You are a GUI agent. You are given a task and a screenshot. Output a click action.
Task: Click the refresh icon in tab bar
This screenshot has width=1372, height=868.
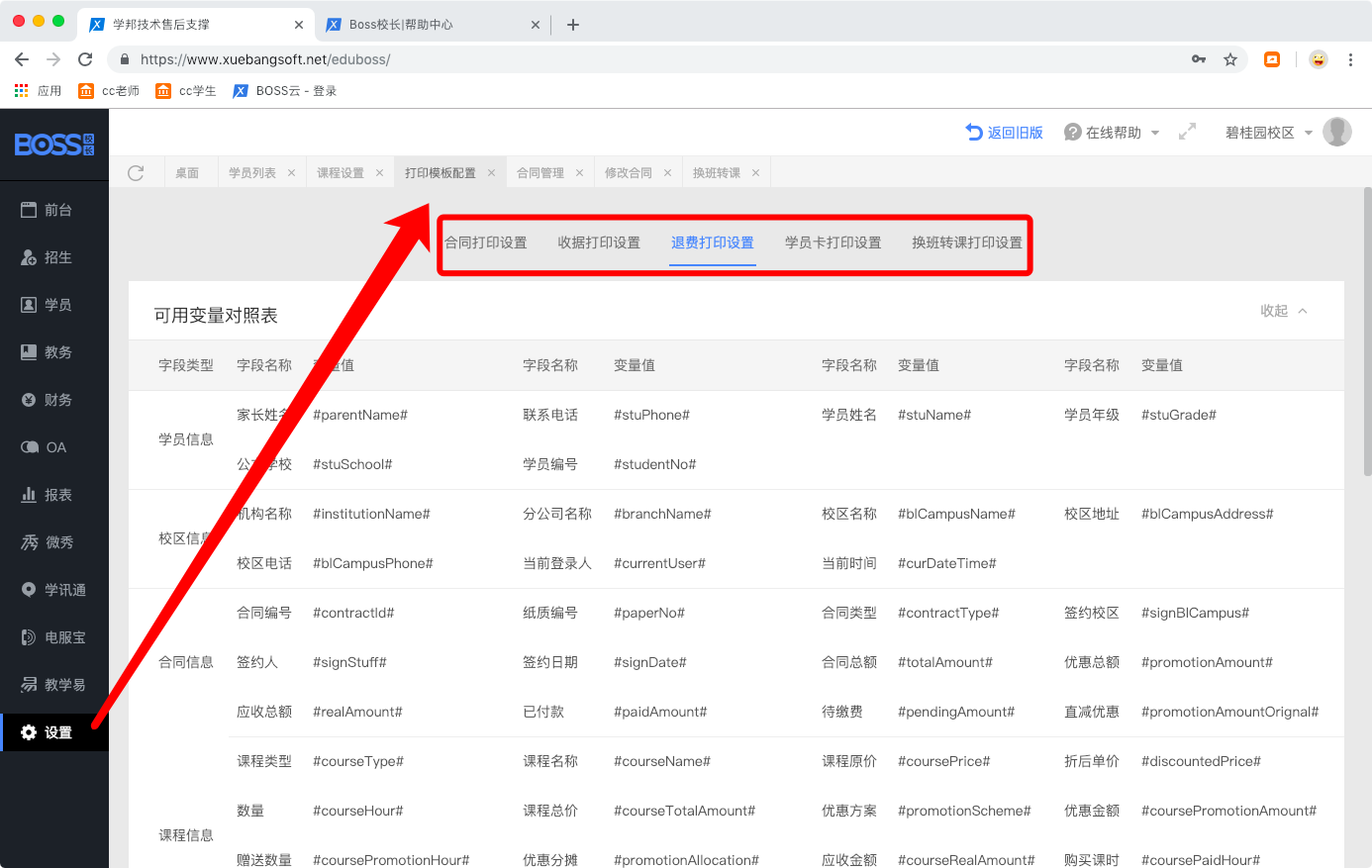(136, 173)
